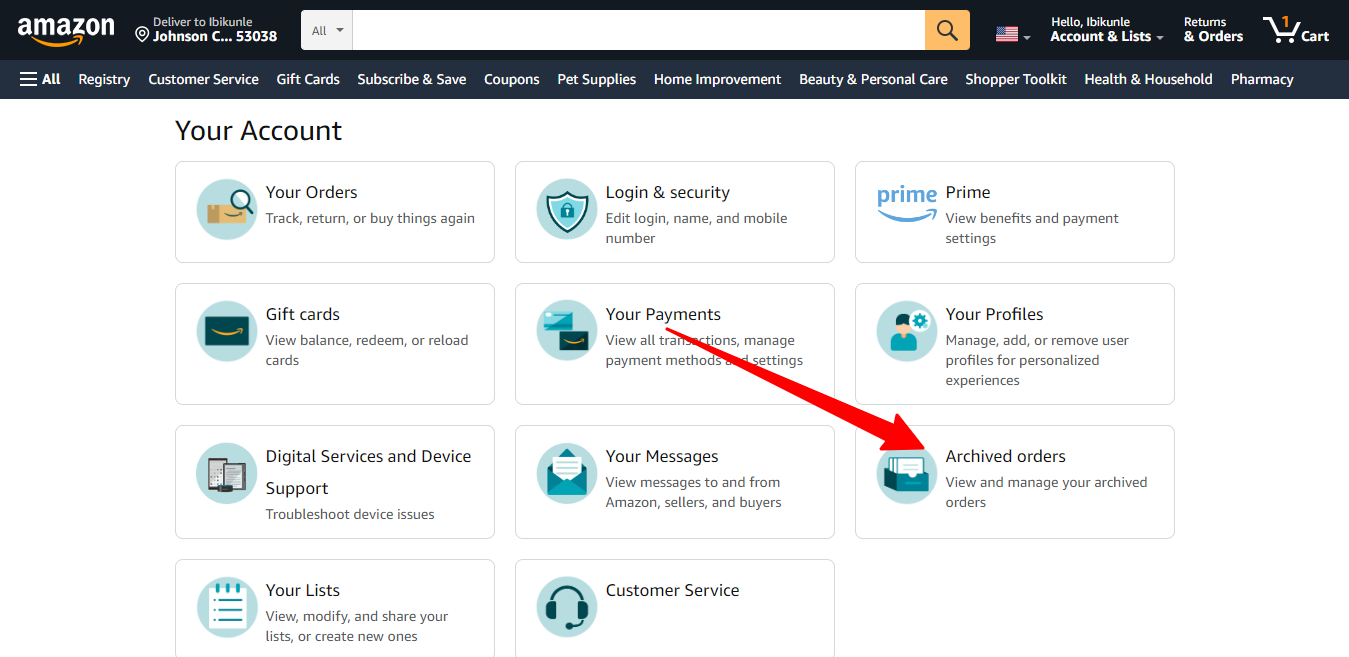Open the Customer Service card title
The image size is (1349, 657).
point(673,590)
